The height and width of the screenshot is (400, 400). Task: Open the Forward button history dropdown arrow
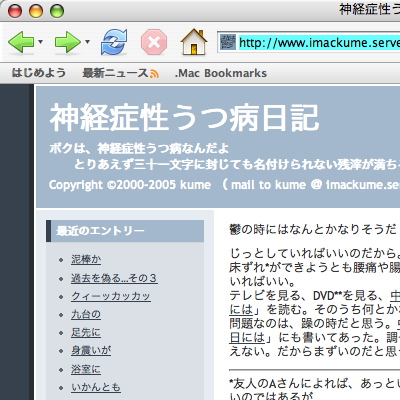(87, 42)
